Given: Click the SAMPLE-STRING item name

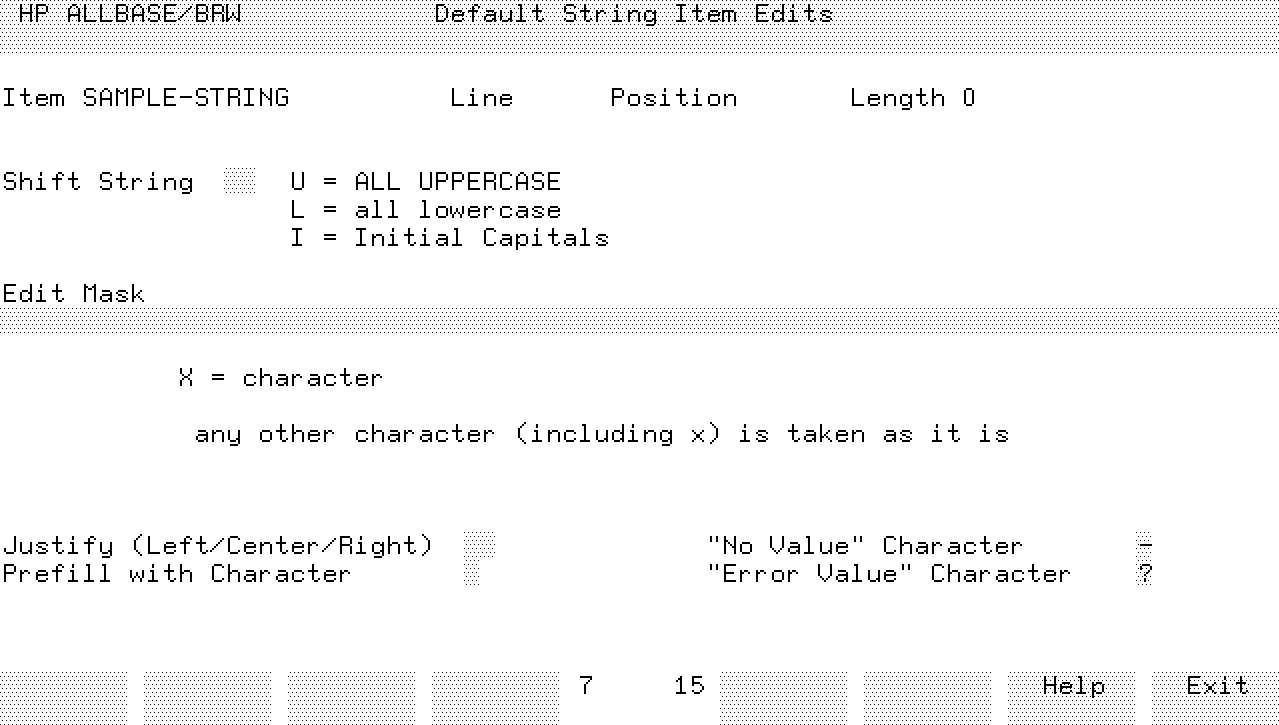Looking at the screenshot, I should click(x=186, y=98).
